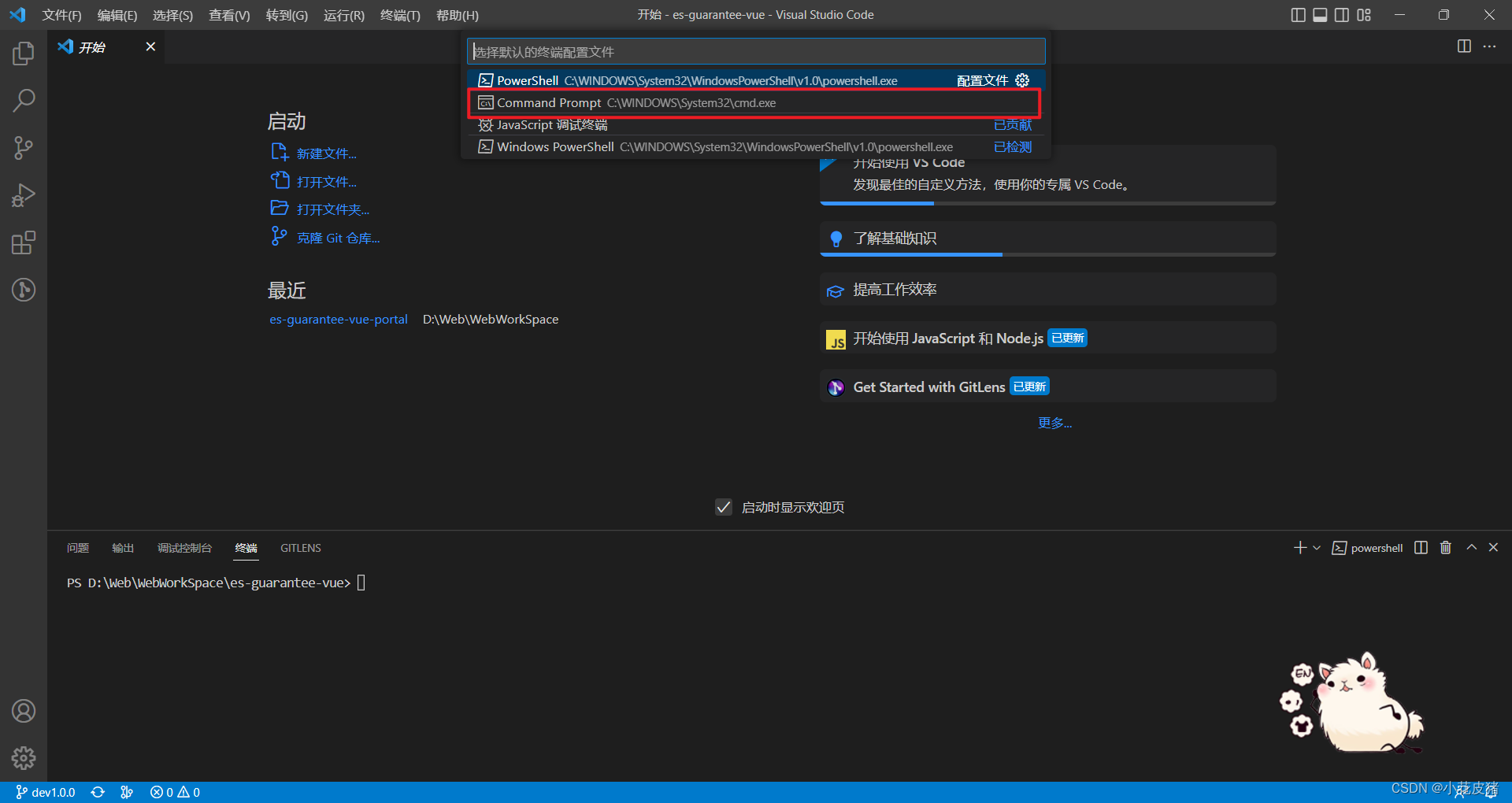Switch to 问题 panel tab

[78, 548]
